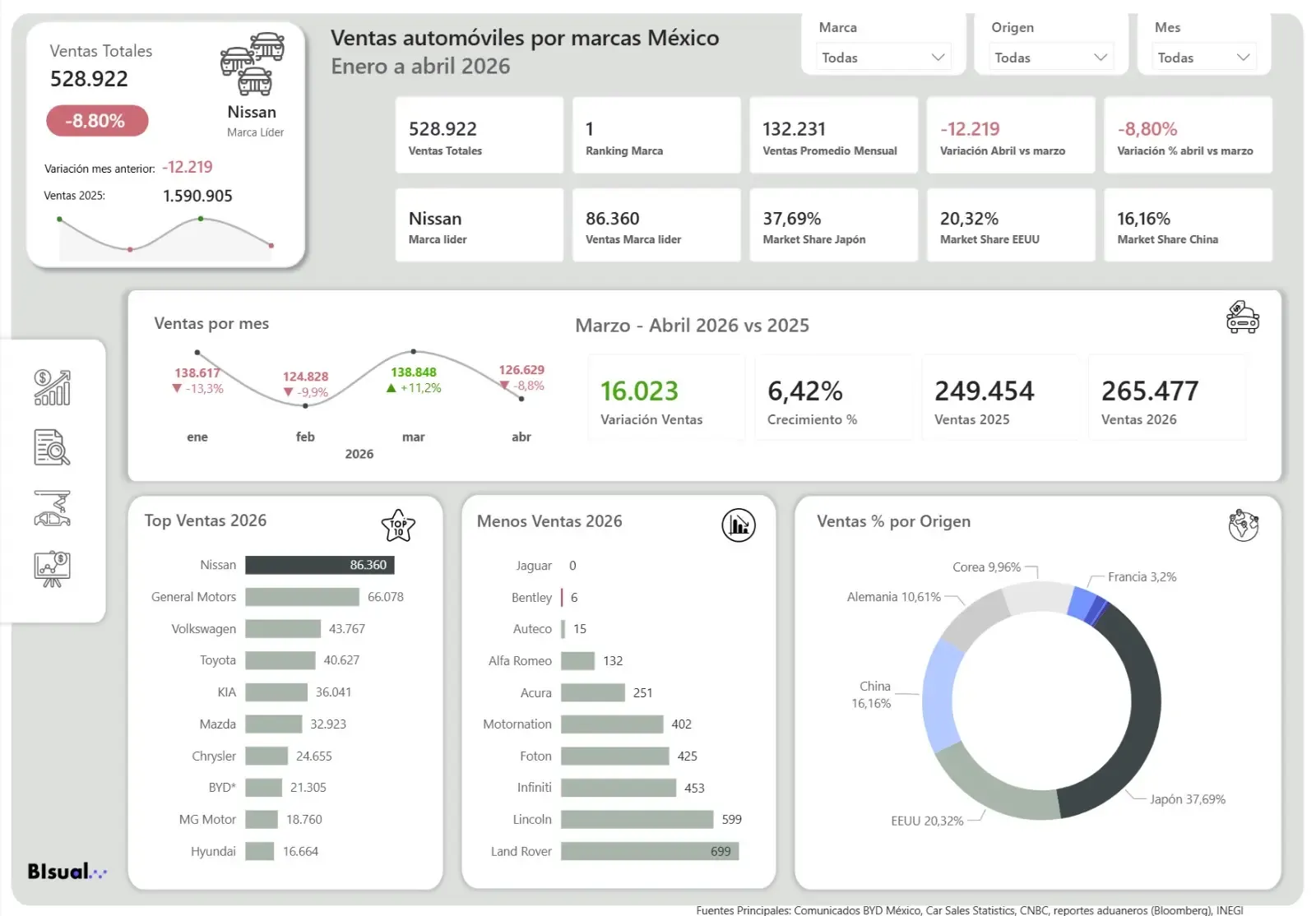Click the Ventas 2025 card showing 249.454
The width and height of the screenshot is (1316, 916).
pyautogui.click(x=1000, y=399)
